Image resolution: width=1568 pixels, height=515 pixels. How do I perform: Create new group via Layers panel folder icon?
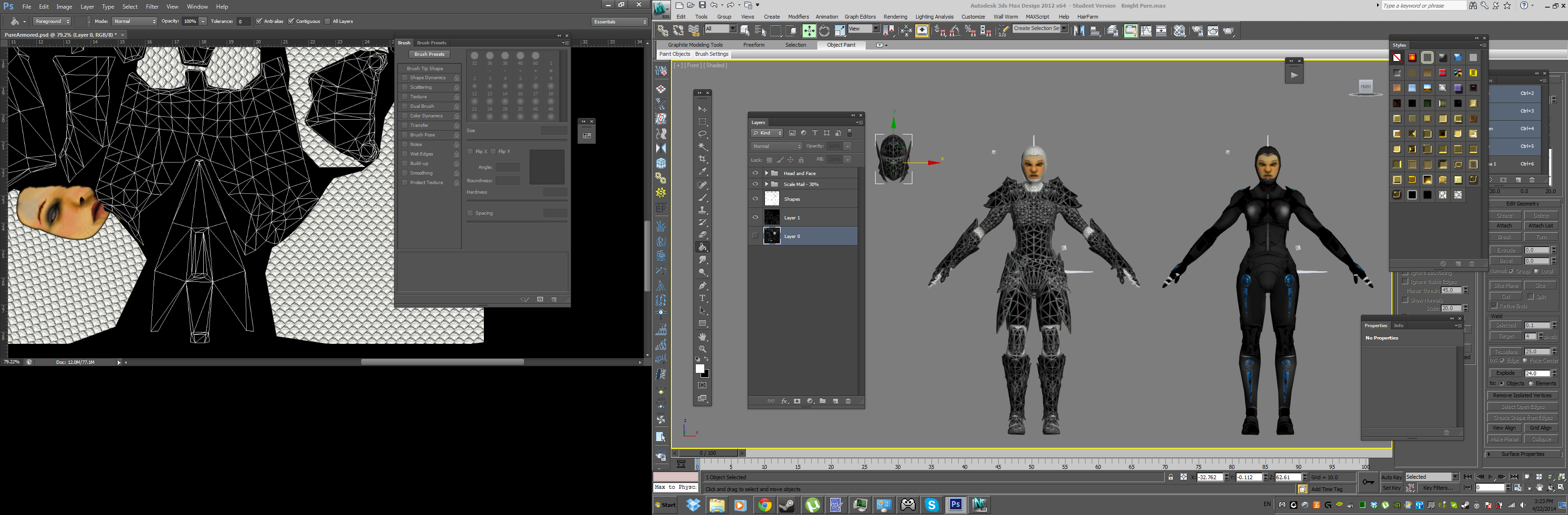point(822,402)
